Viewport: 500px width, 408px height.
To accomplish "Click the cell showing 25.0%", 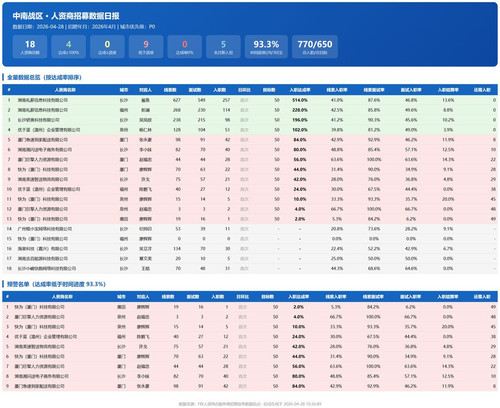I will [337, 258].
